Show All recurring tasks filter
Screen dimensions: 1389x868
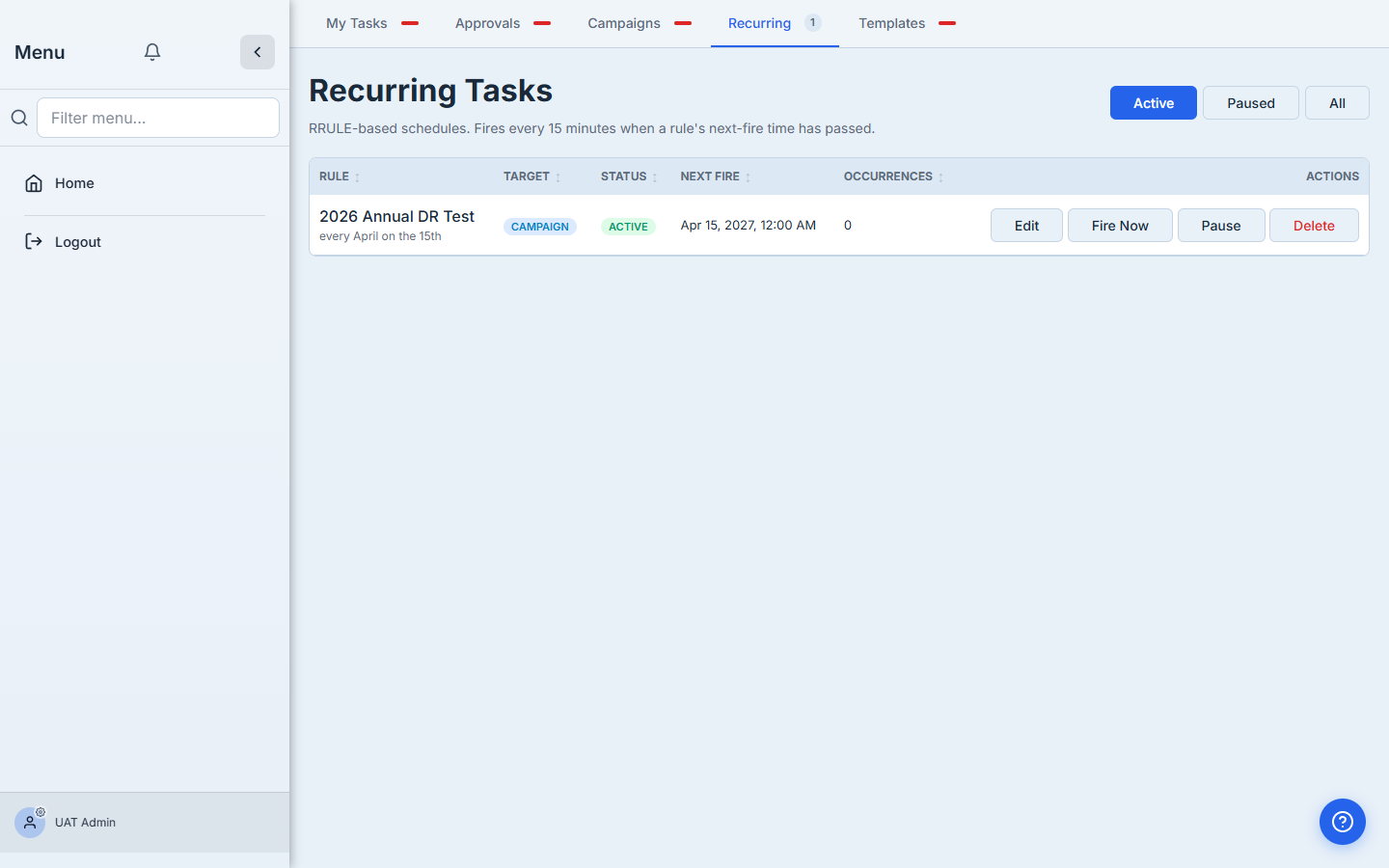[1337, 103]
